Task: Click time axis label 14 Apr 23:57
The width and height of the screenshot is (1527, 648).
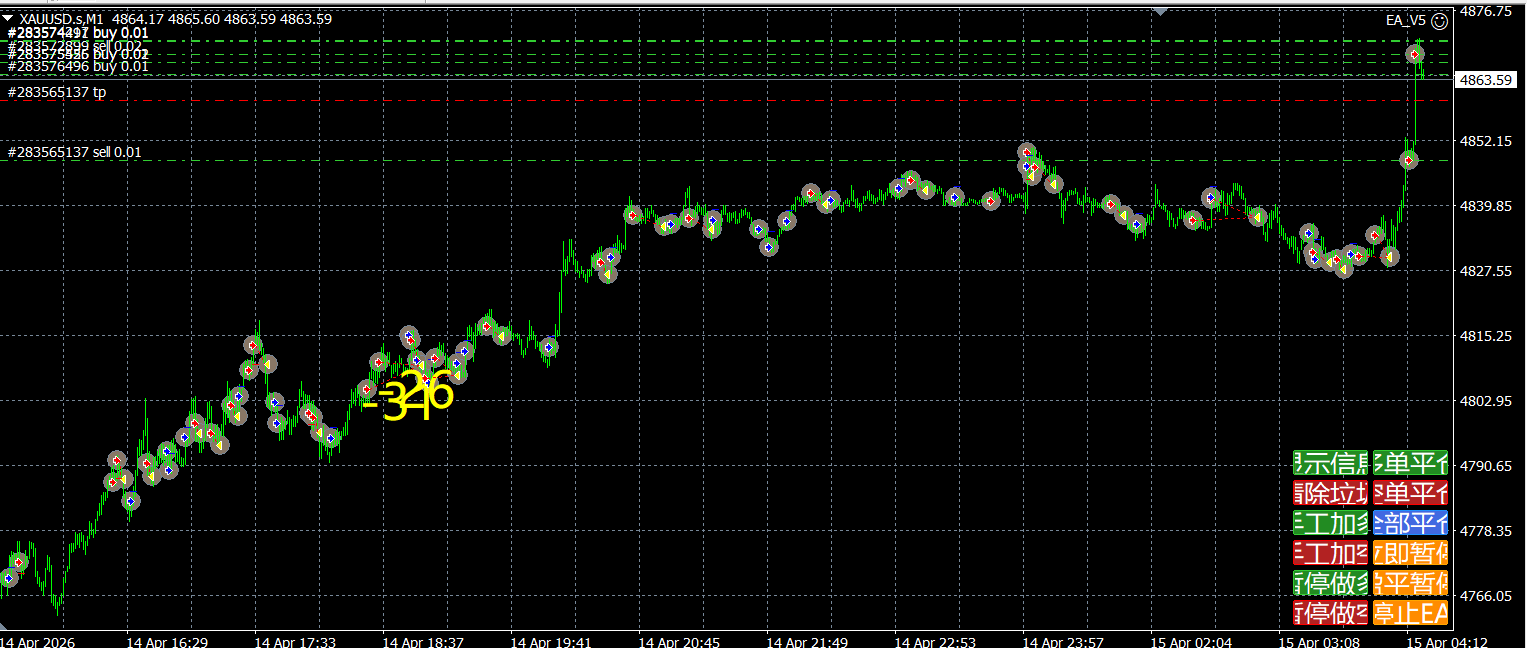Action: click(1063, 641)
